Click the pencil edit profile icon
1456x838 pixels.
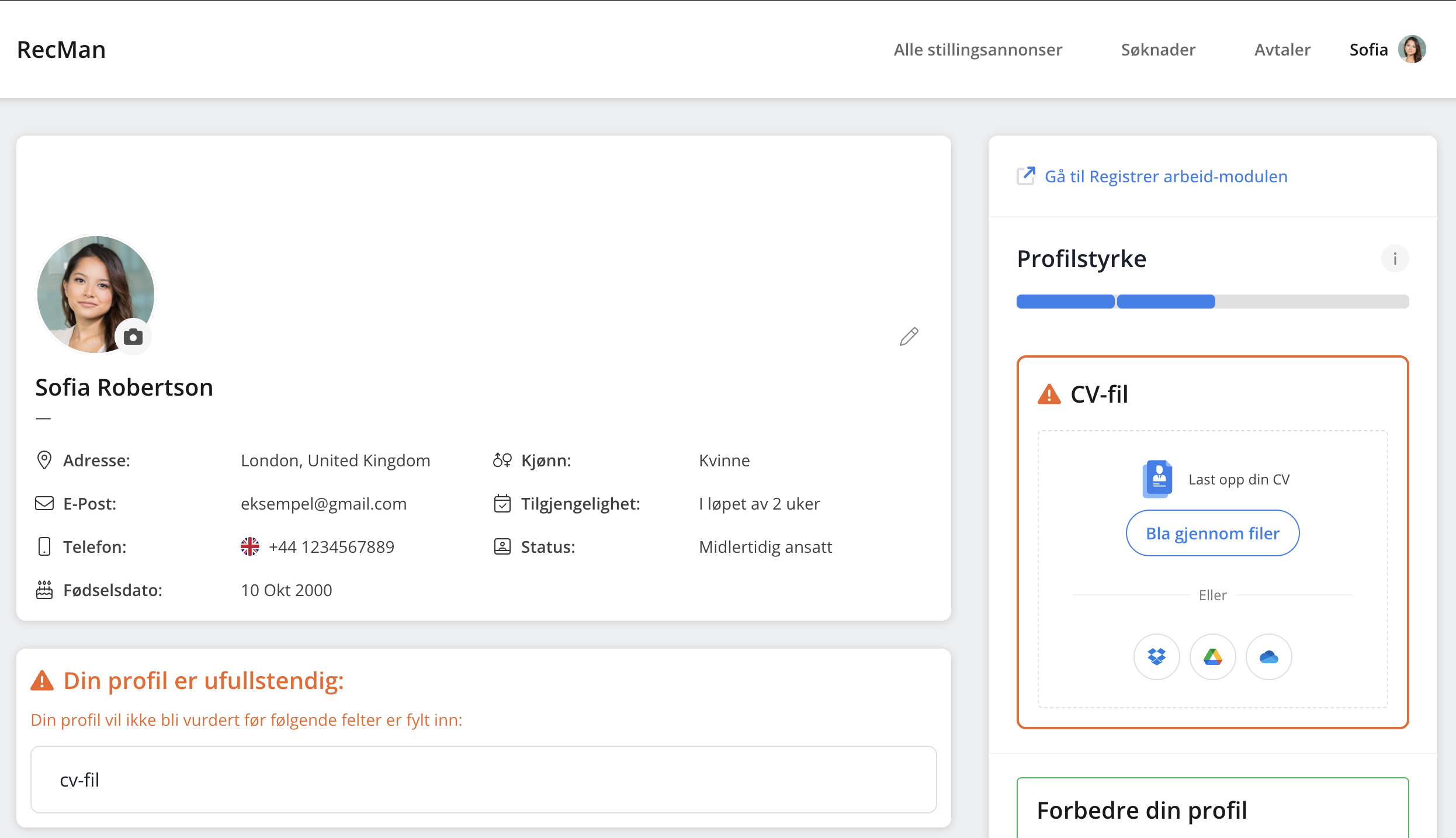click(x=909, y=337)
